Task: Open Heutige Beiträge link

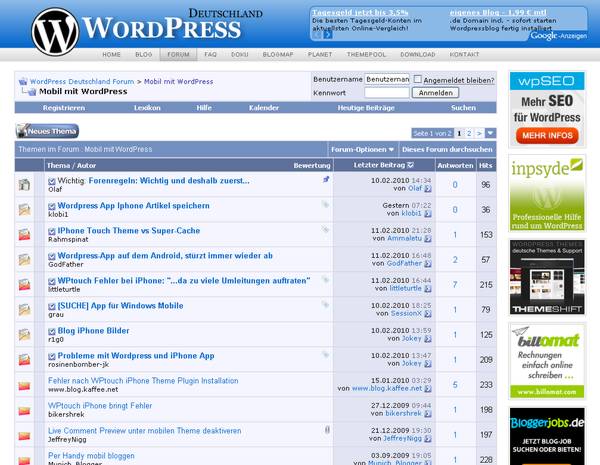Action: click(x=366, y=108)
